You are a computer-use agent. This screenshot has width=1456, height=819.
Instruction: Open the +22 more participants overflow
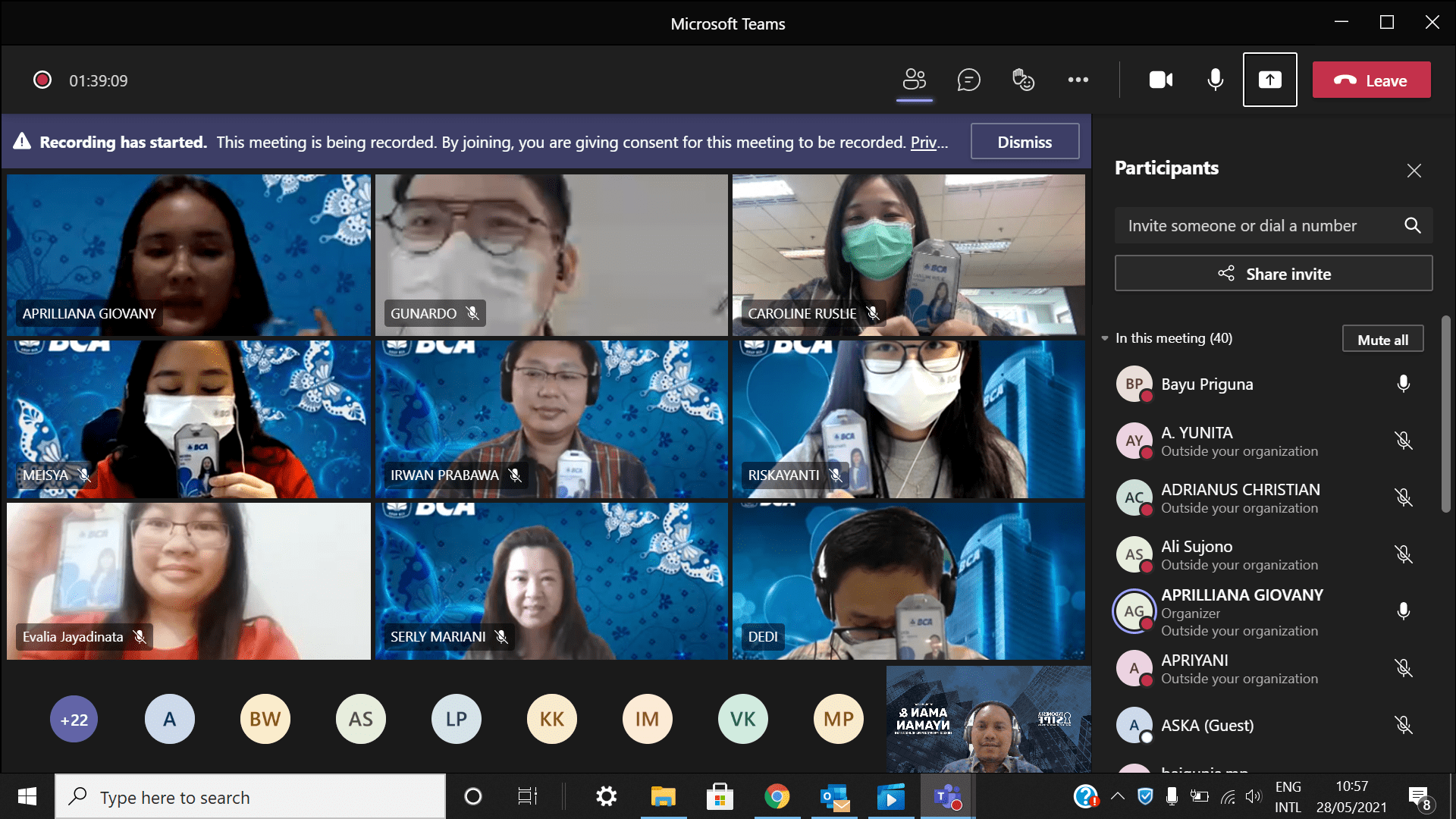[74, 720]
